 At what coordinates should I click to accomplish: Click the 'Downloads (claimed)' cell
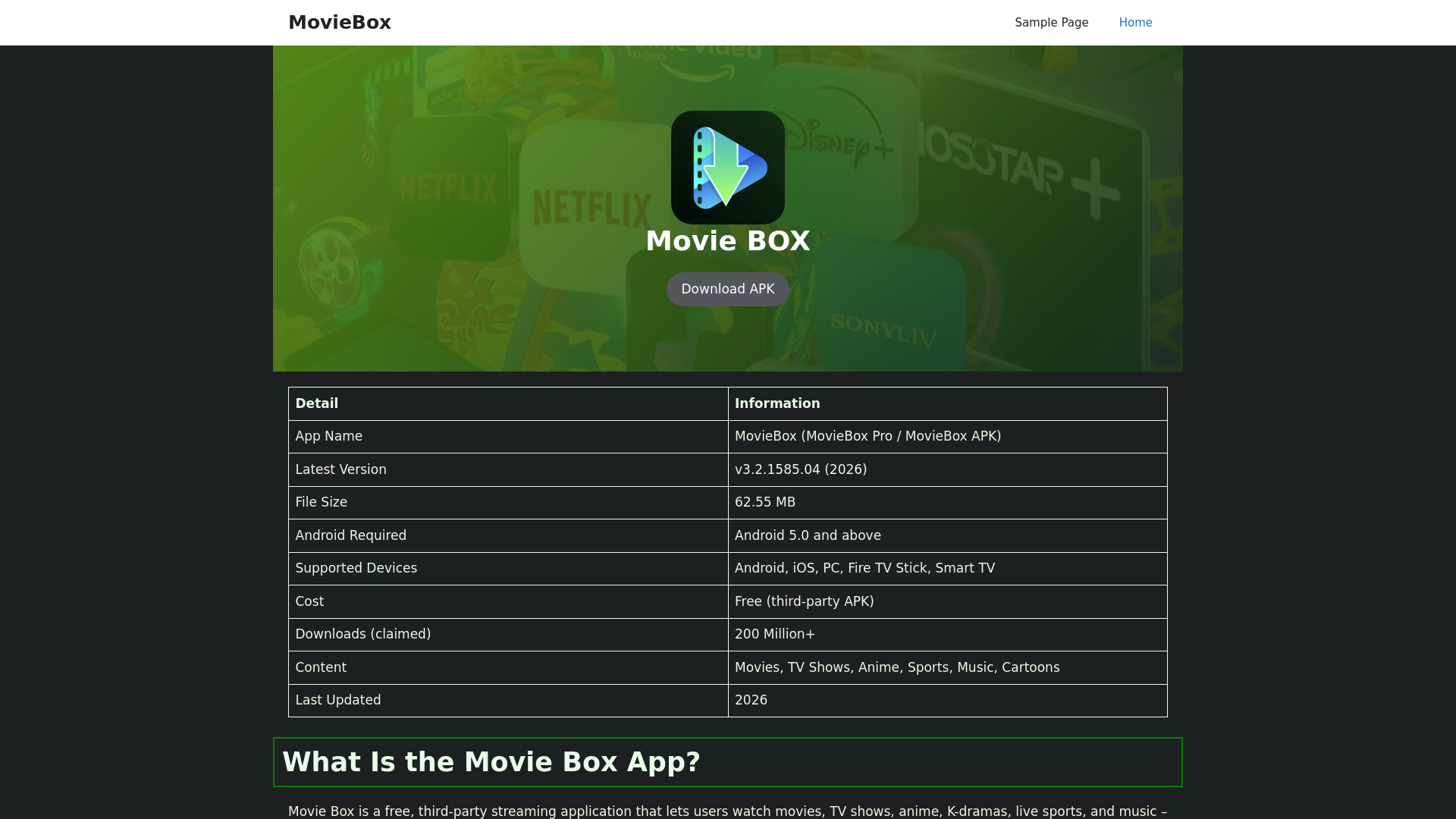pyautogui.click(x=508, y=635)
